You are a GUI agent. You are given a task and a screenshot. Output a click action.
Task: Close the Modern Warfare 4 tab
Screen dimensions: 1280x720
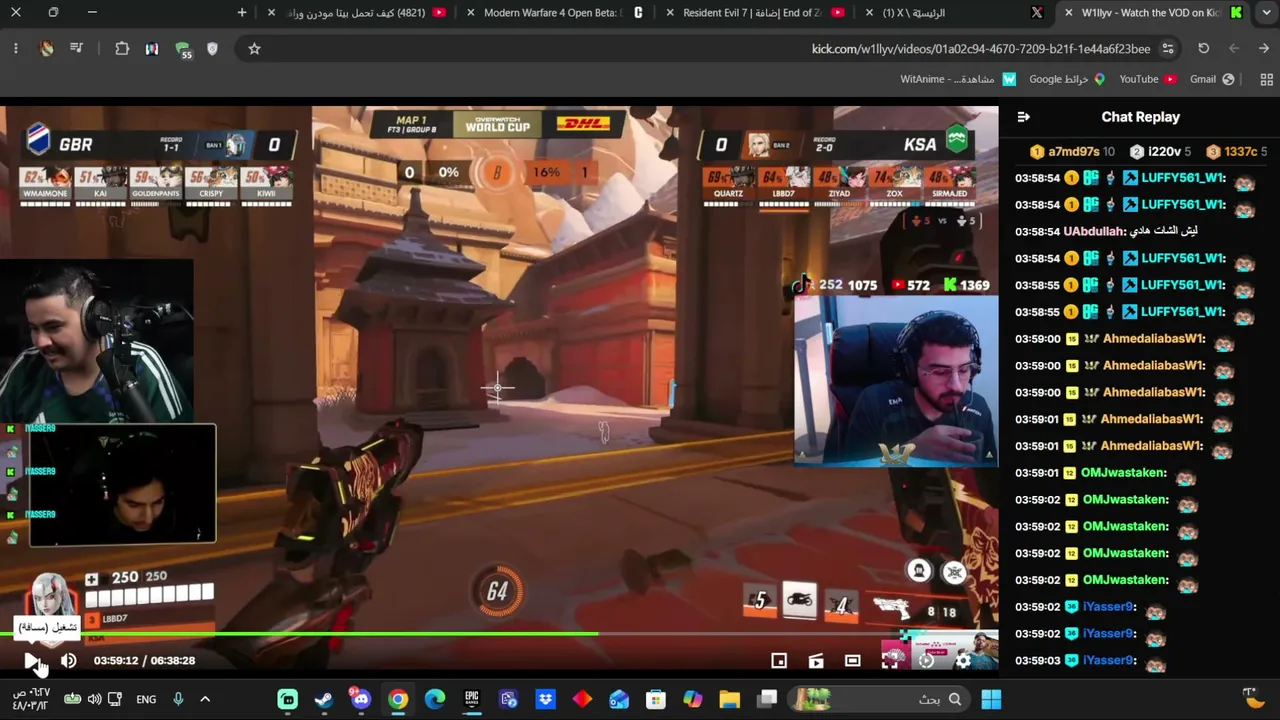(x=471, y=13)
